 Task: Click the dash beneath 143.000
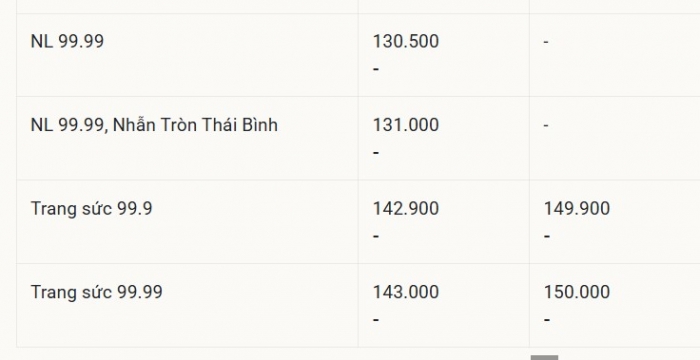[x=376, y=320]
